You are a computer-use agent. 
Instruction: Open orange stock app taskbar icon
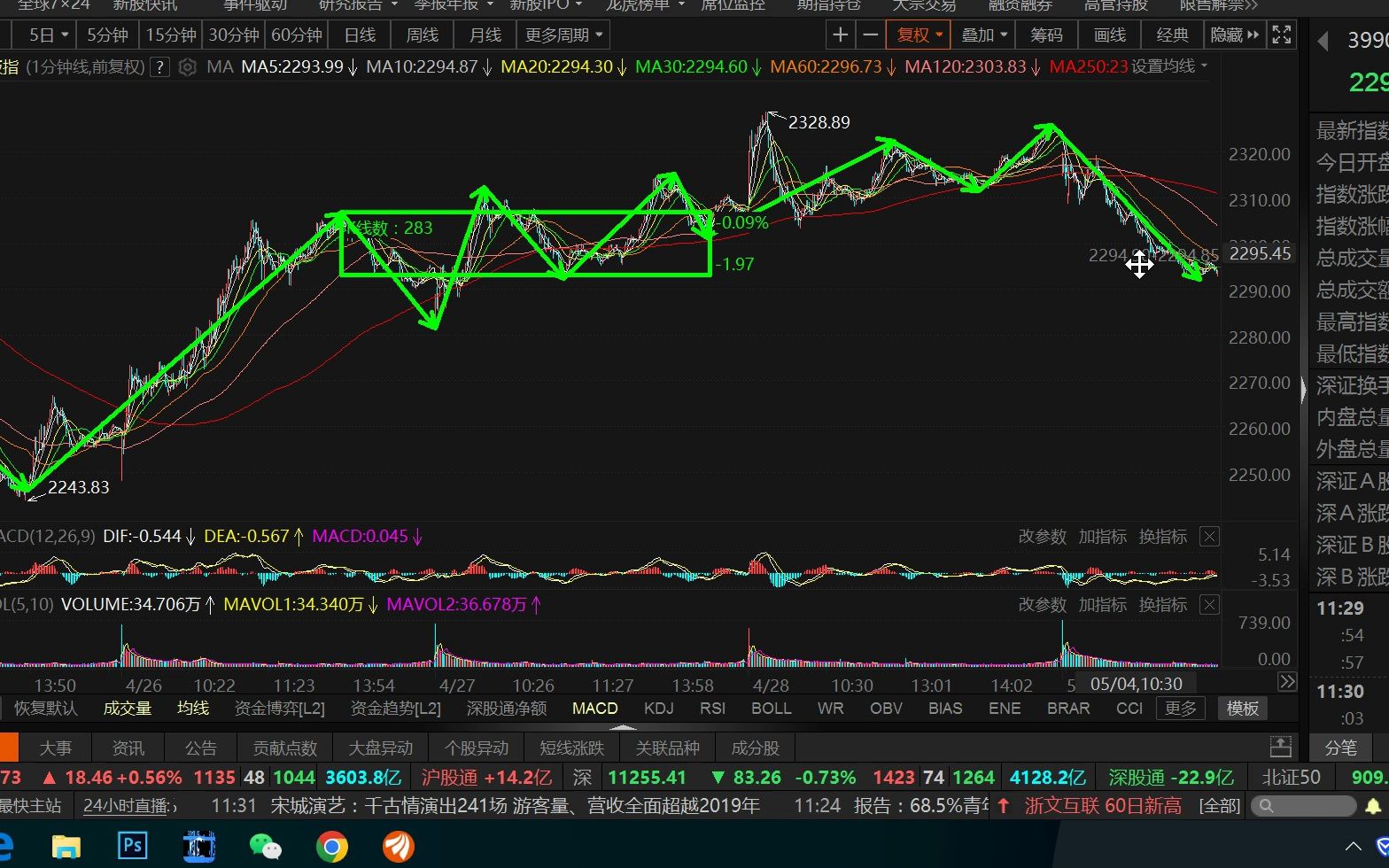point(399,847)
